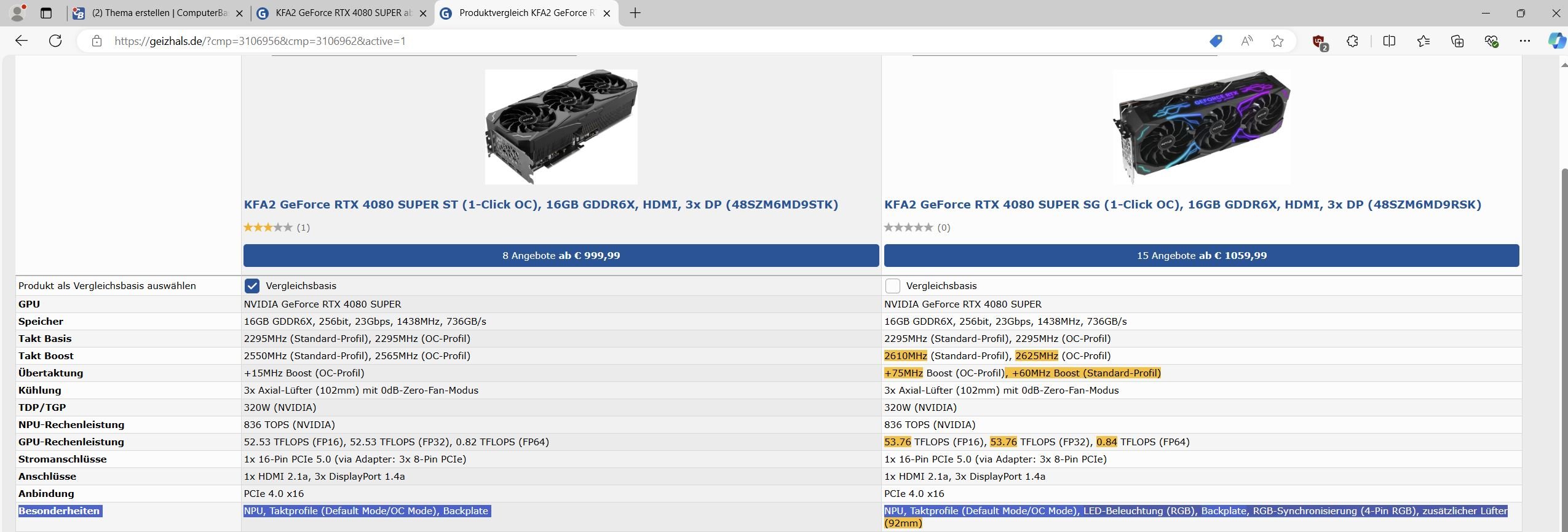Close the KFA2 GeForce RTX 4080 SUPER tab

(423, 14)
